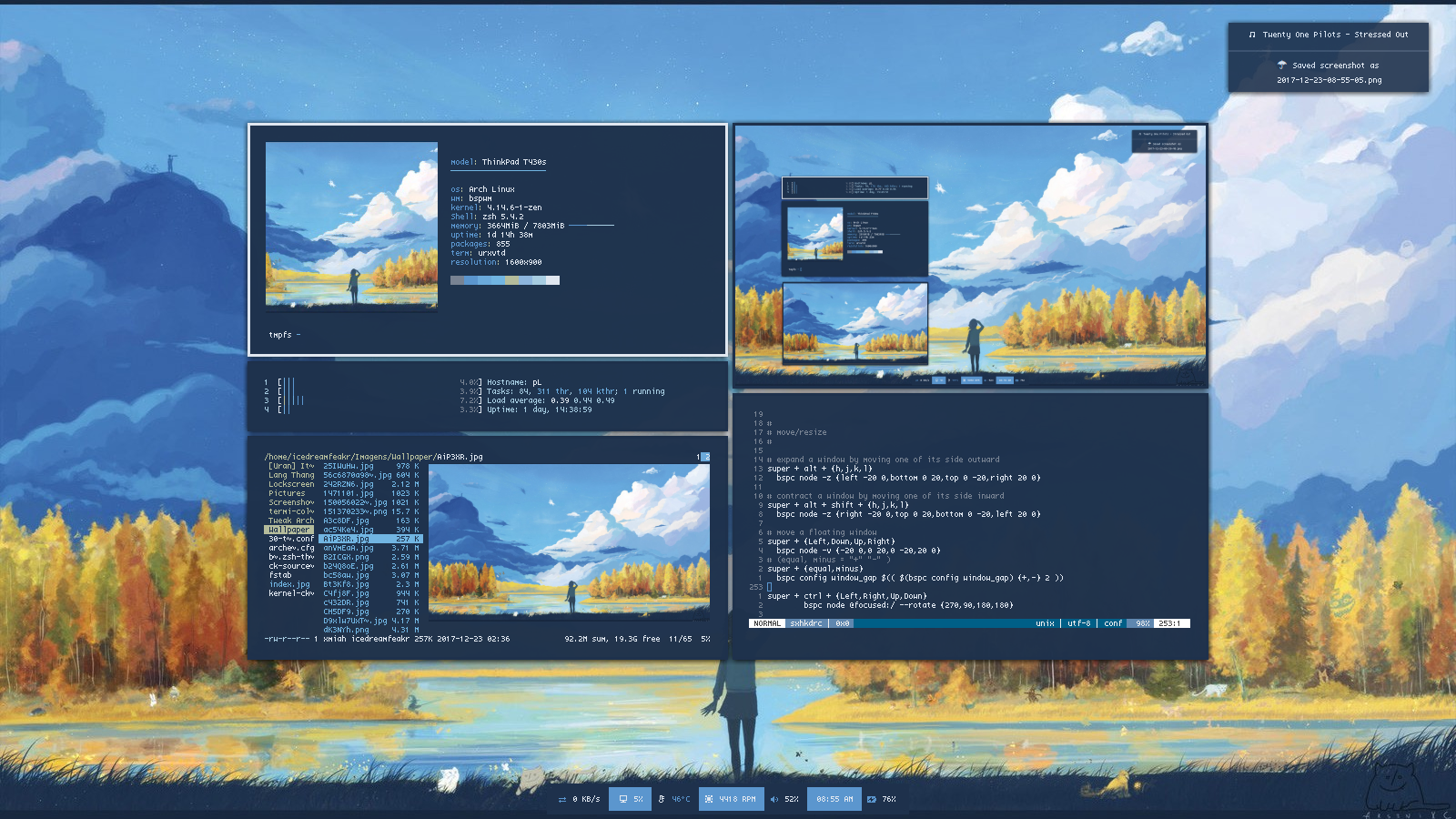Click the network transfer arrows icon
The height and width of the screenshot is (819, 1456).
pos(562,799)
